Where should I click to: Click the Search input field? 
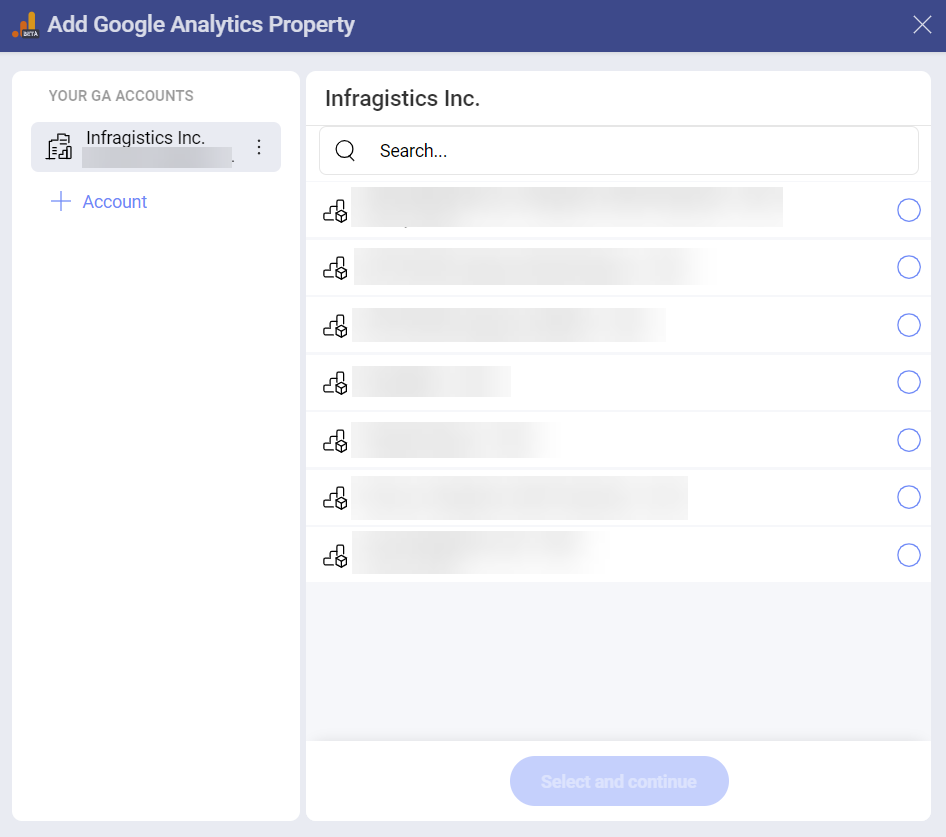pyautogui.click(x=618, y=150)
